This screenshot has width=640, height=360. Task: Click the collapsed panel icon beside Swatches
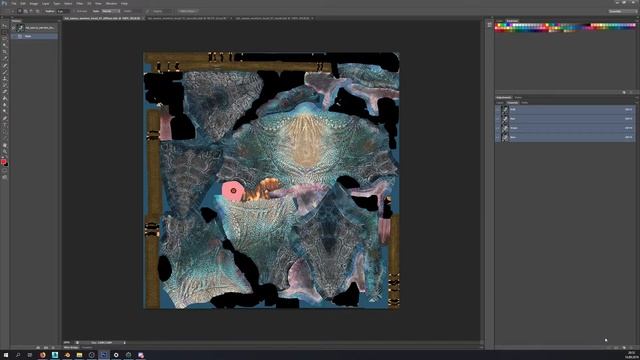coord(489,25)
